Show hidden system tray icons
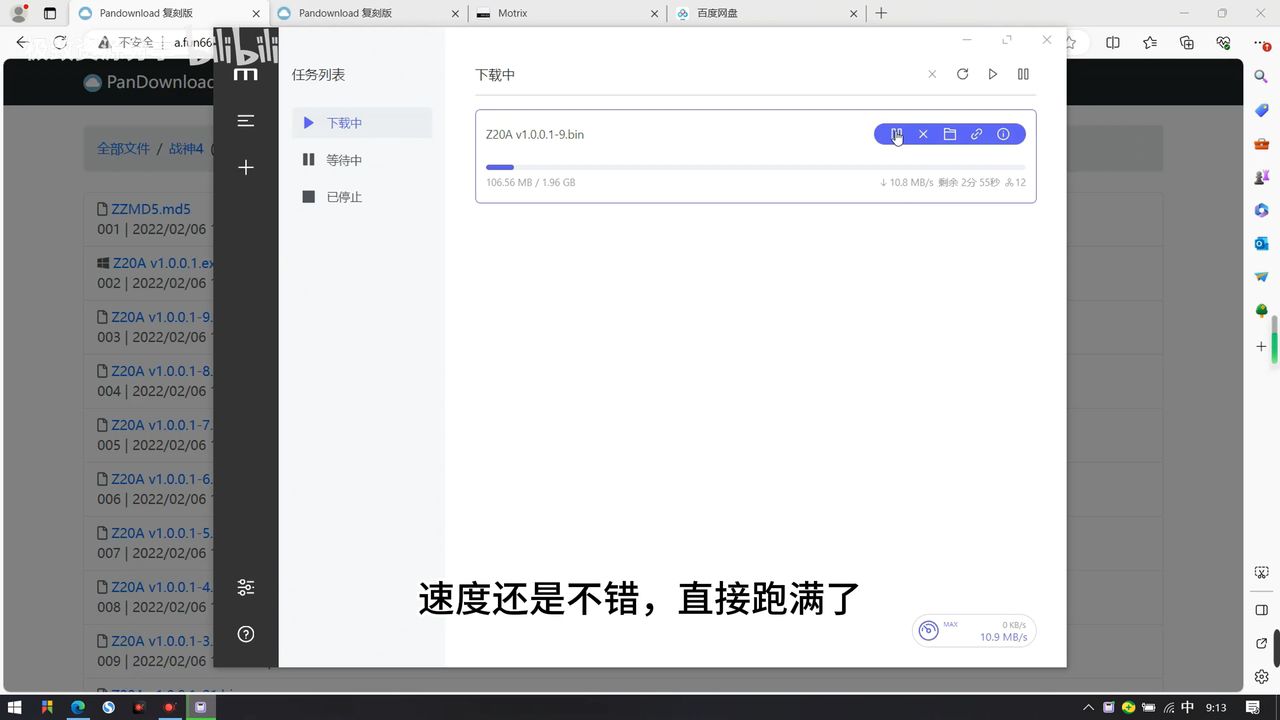 (x=1088, y=707)
